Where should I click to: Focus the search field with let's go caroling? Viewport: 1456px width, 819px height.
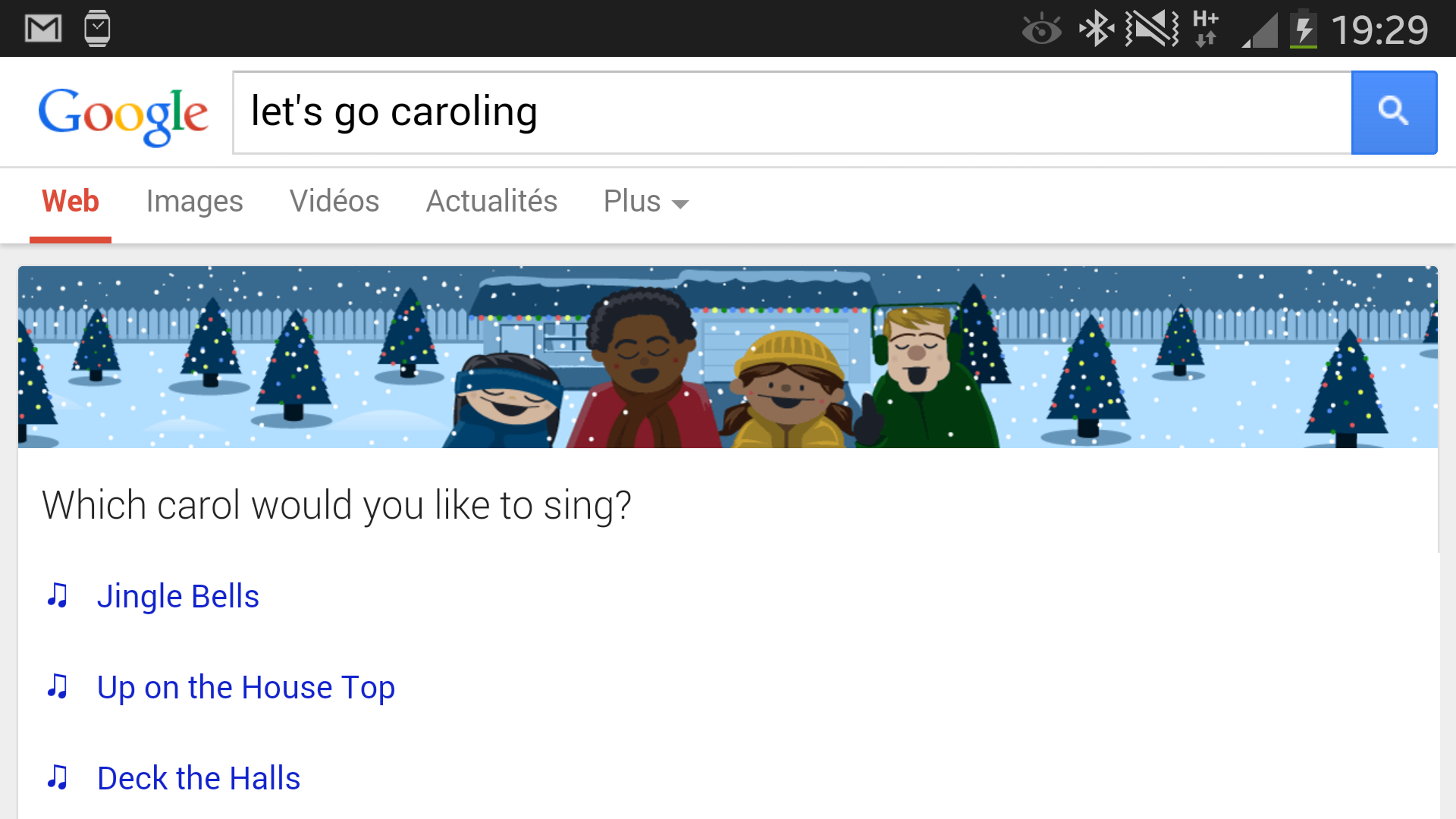pyautogui.click(x=792, y=112)
